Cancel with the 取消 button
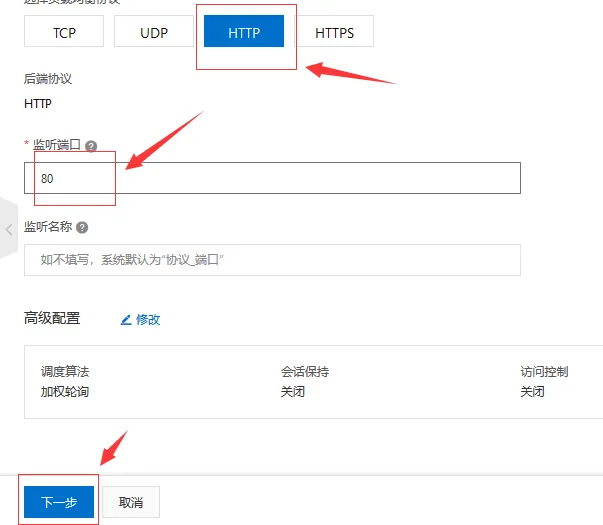The height and width of the screenshot is (525, 603). [x=131, y=502]
